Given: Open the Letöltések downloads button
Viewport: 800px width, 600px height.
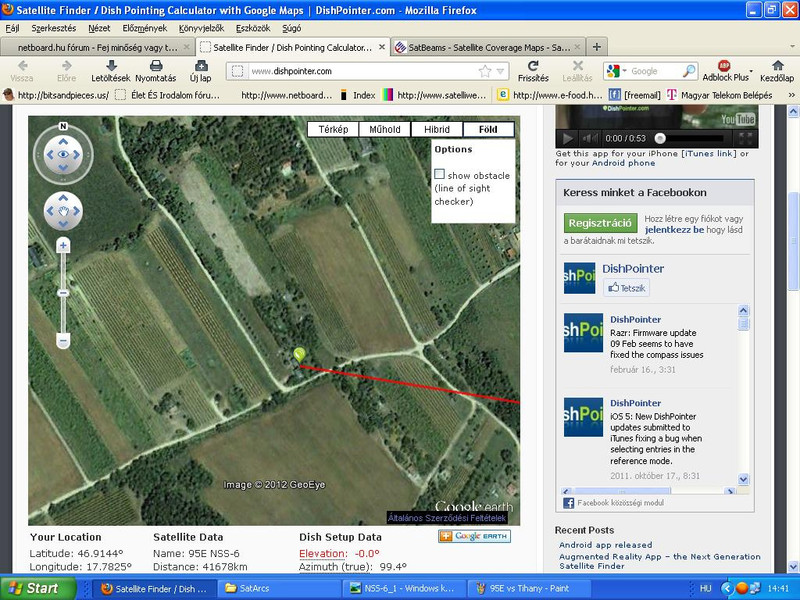Looking at the screenshot, I should point(111,71).
